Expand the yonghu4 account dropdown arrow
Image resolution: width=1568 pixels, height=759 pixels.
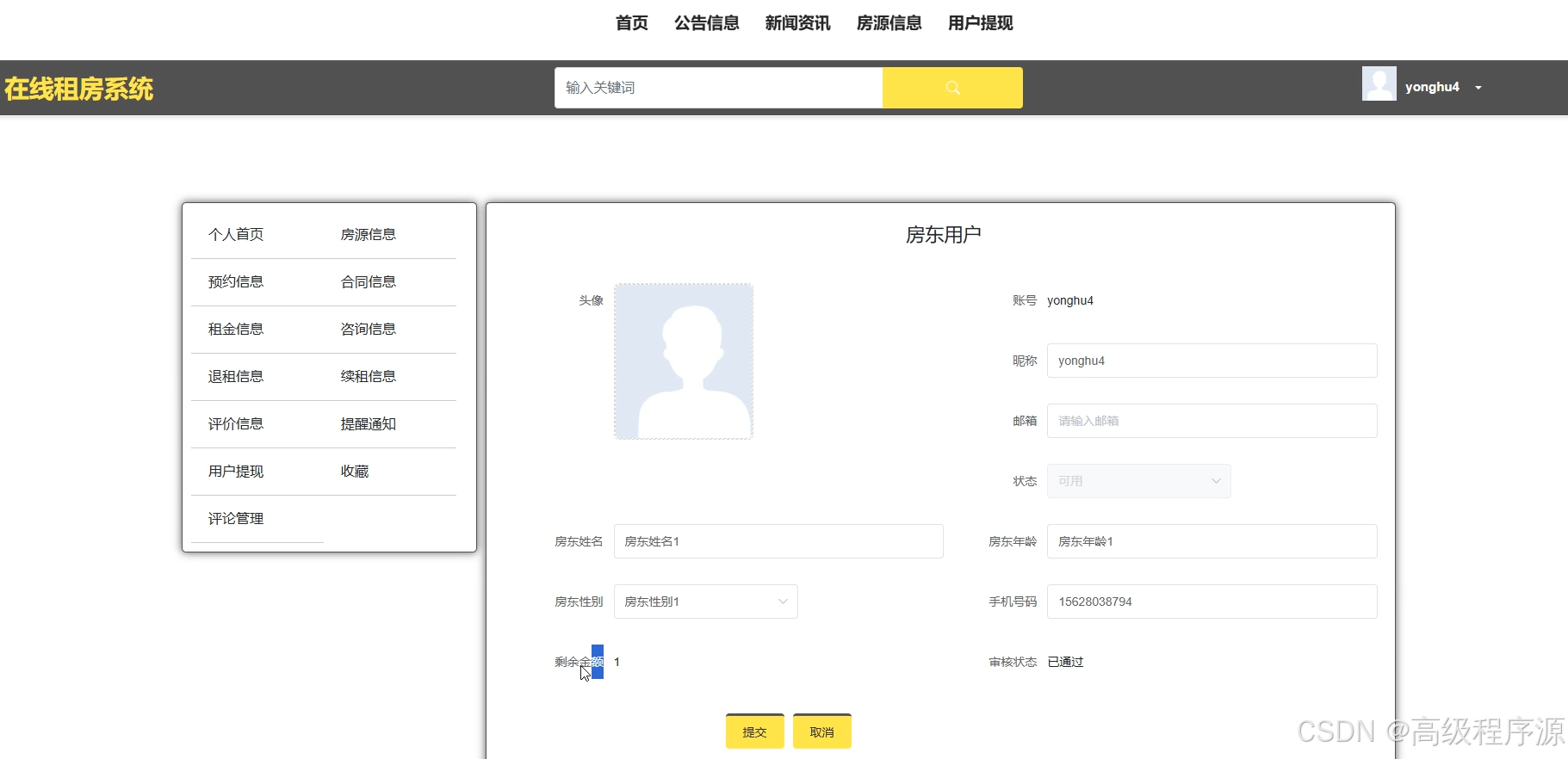click(x=1478, y=88)
